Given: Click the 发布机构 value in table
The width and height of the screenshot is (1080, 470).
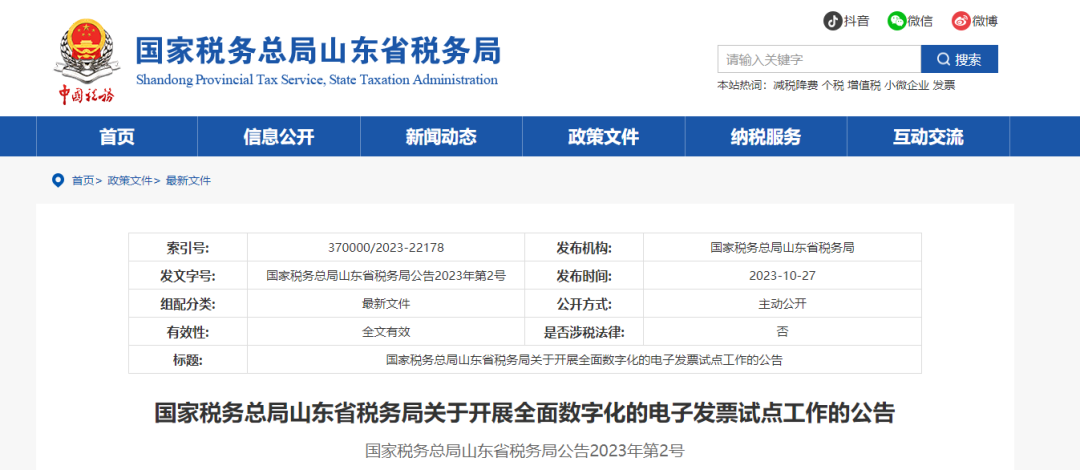Looking at the screenshot, I should pos(782,247).
